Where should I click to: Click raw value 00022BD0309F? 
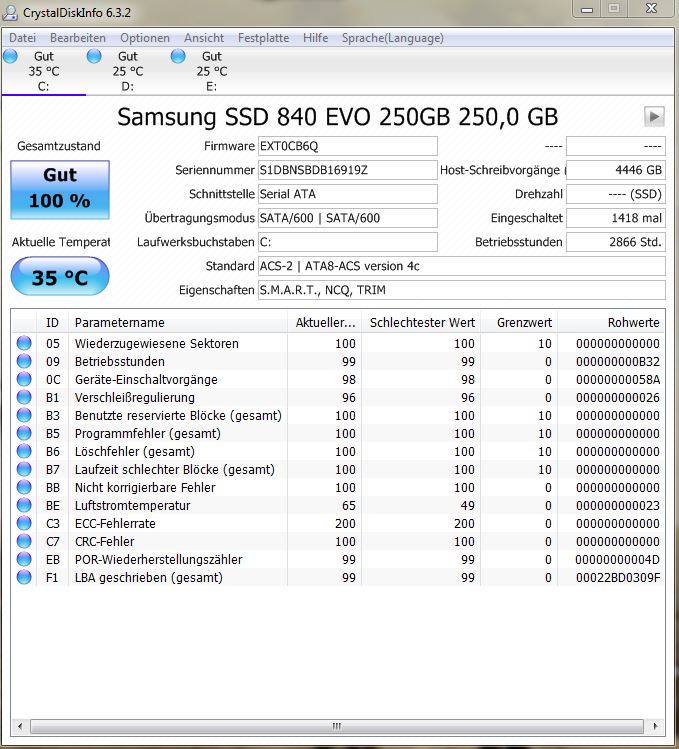[x=617, y=578]
